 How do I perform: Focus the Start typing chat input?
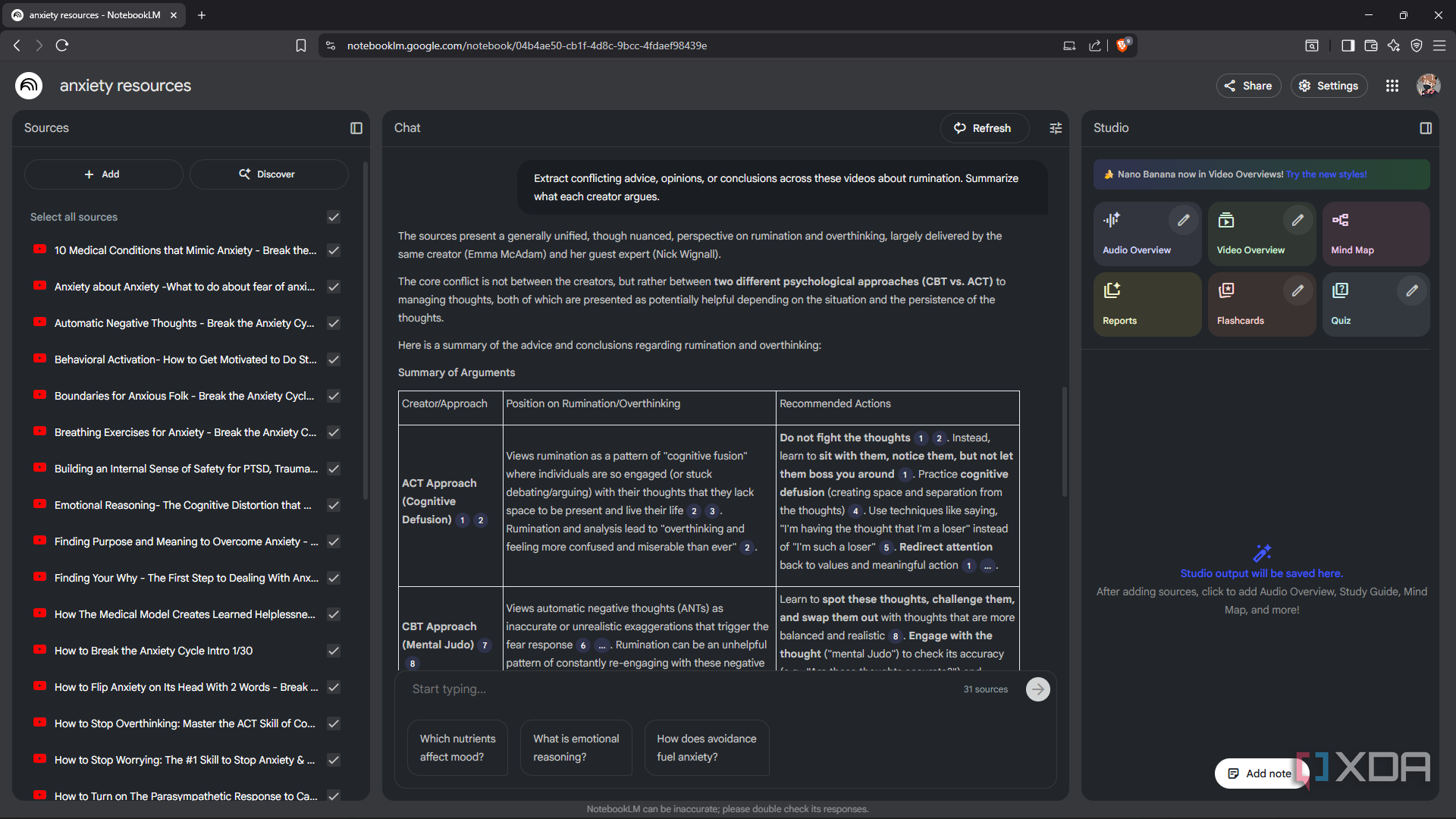682,689
